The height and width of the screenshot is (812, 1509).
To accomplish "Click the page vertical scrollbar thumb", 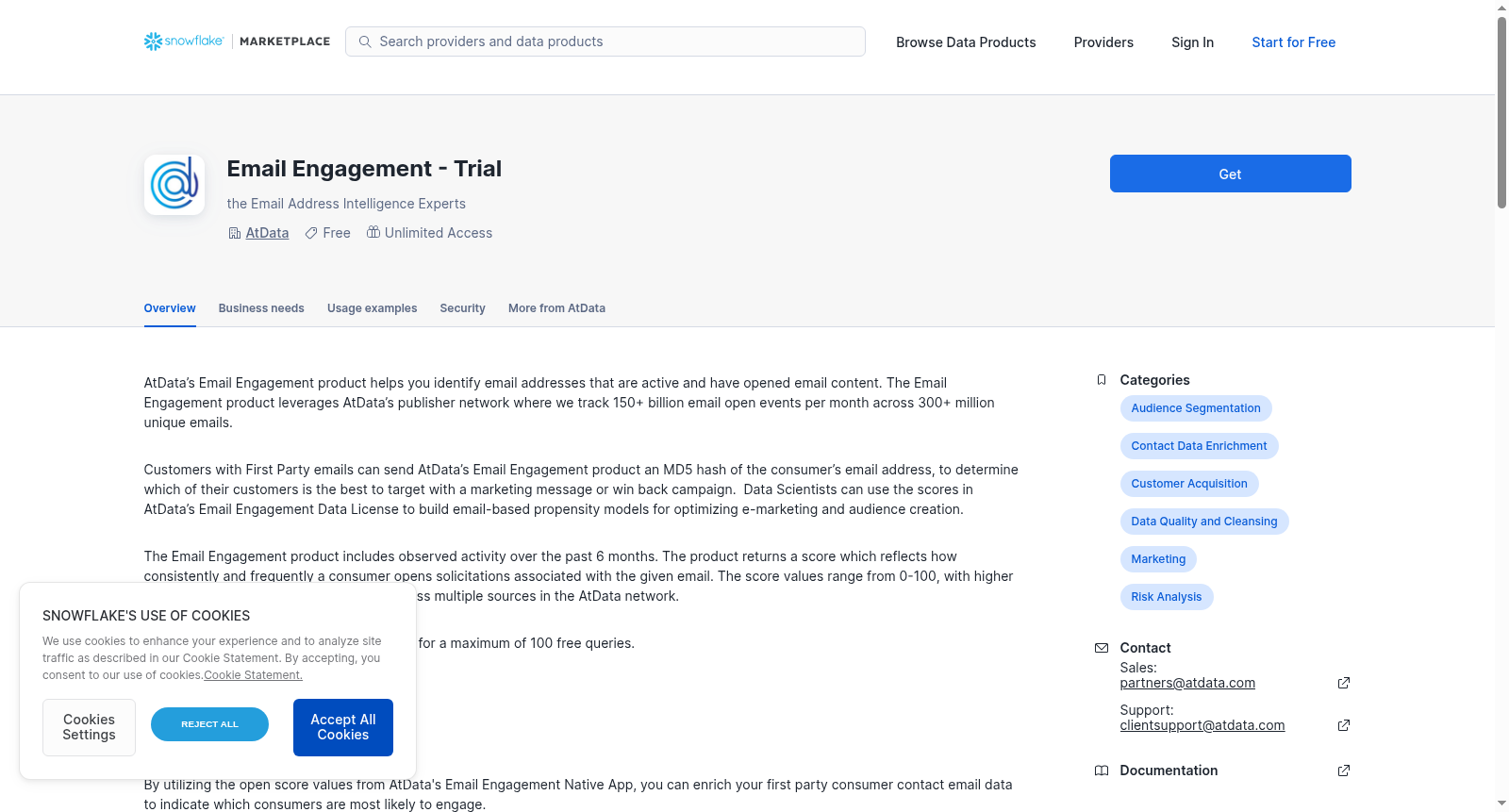I will (x=1501, y=111).
